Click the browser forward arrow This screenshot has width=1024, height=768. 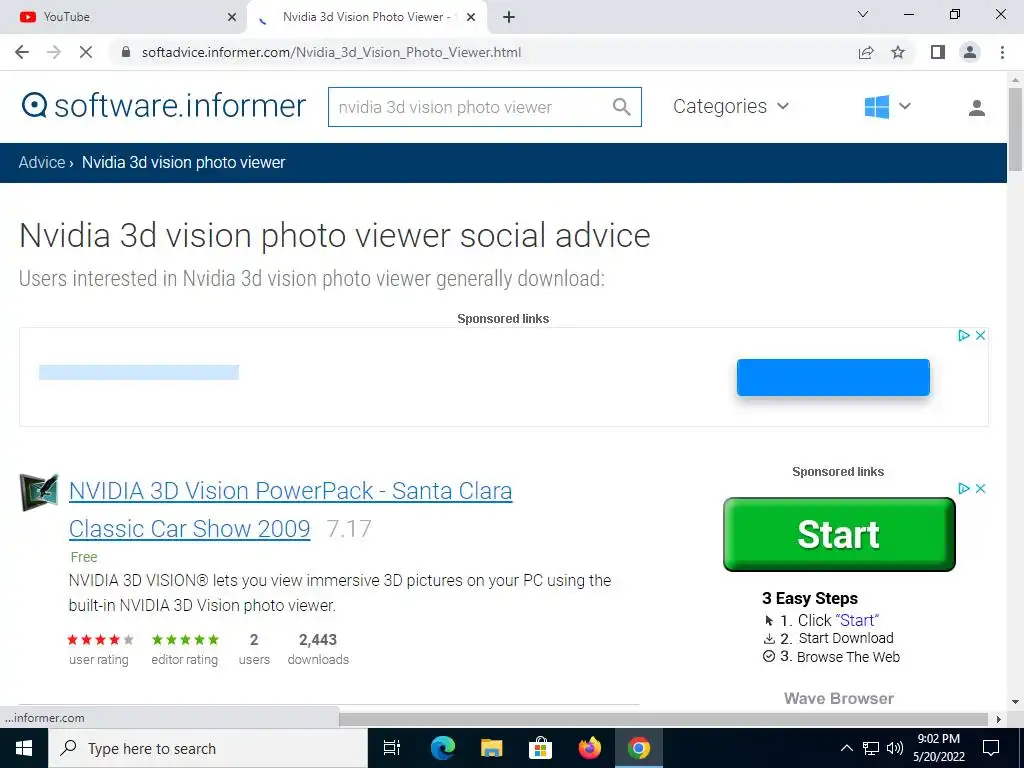pyautogui.click(x=54, y=52)
